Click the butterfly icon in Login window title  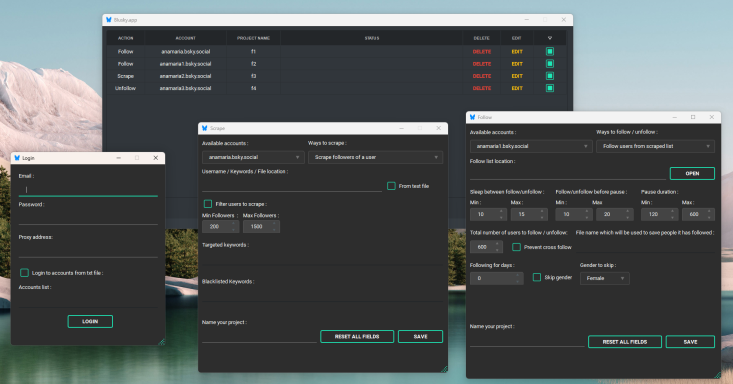(x=17, y=158)
